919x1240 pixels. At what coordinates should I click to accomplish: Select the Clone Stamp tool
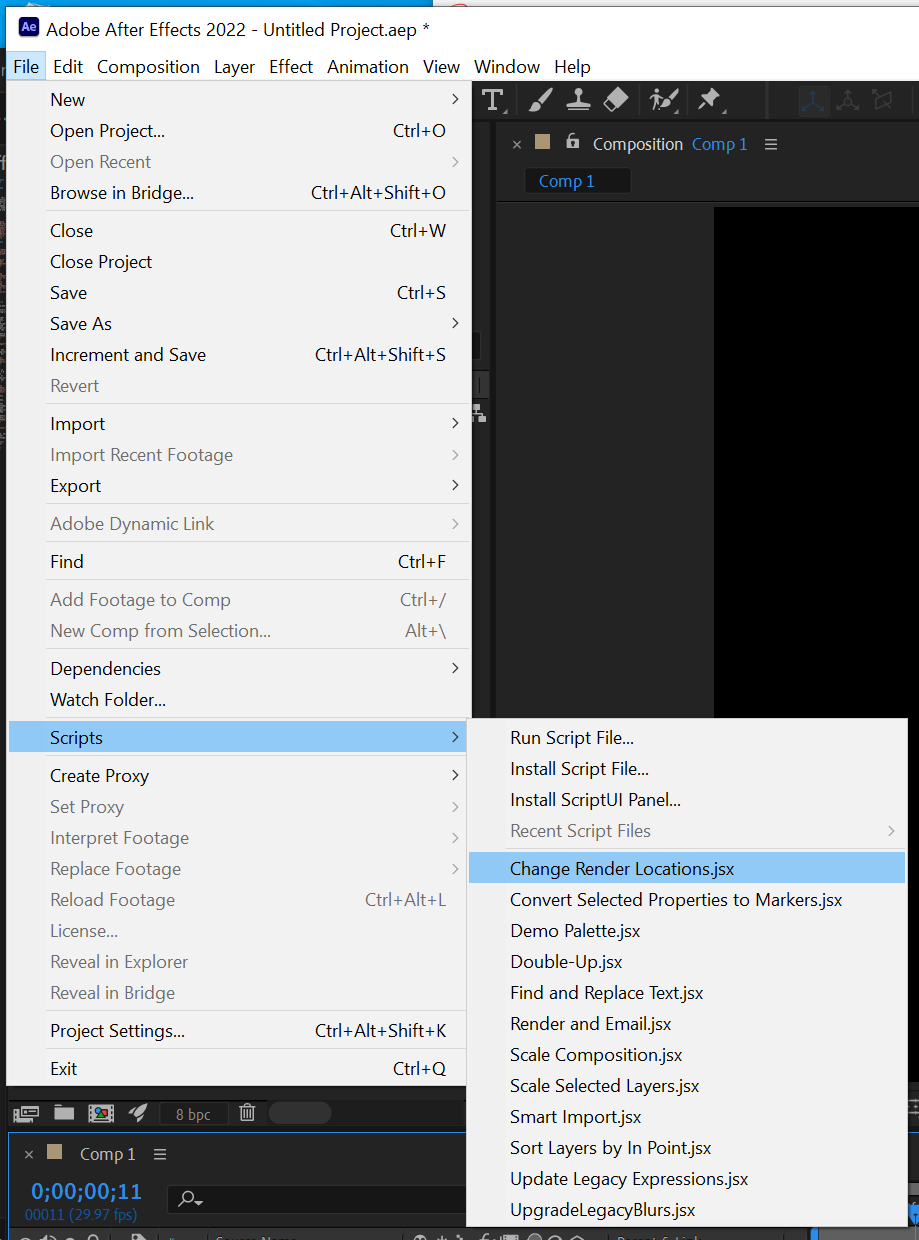[578, 99]
